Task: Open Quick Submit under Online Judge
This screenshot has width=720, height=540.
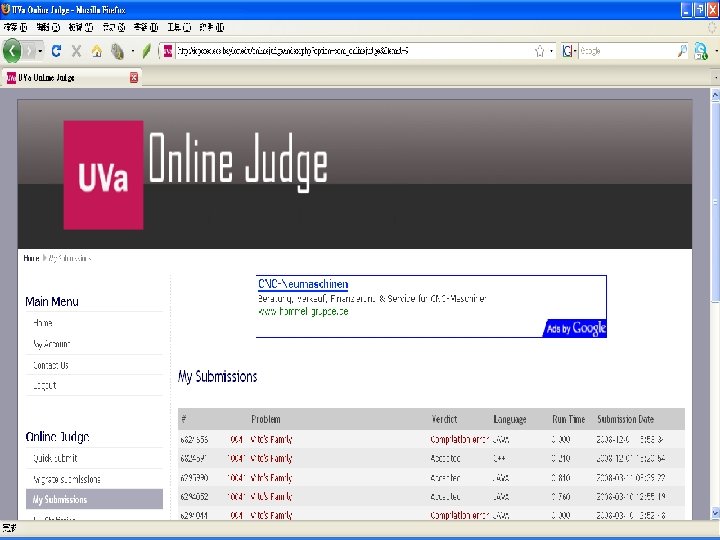Action: click(x=55, y=458)
